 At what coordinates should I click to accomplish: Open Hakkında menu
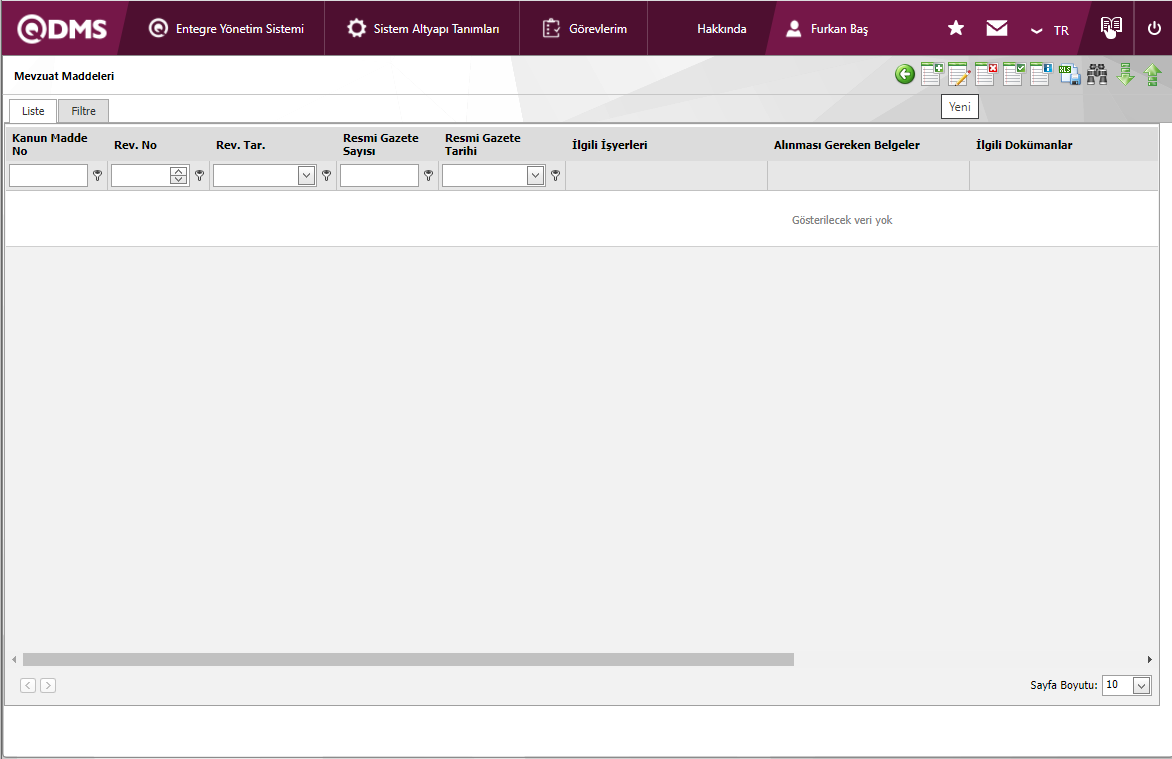pos(721,28)
